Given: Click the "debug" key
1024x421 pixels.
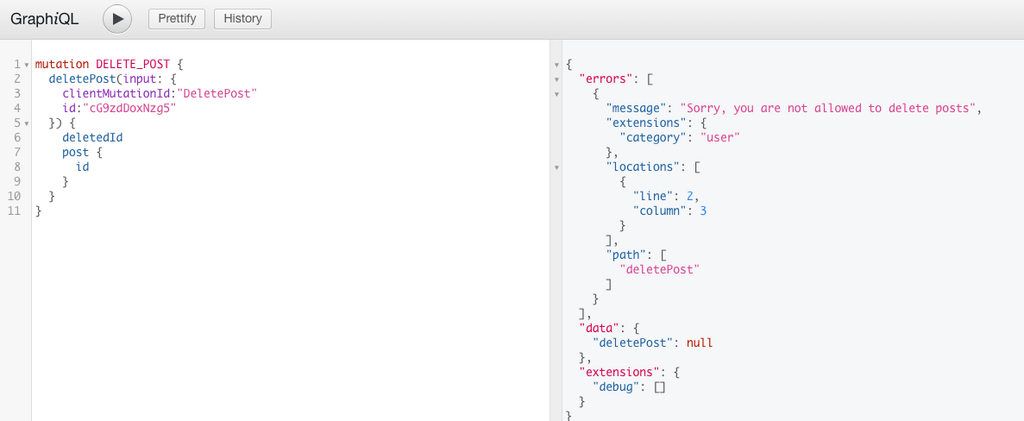Looking at the screenshot, I should click(617, 386).
